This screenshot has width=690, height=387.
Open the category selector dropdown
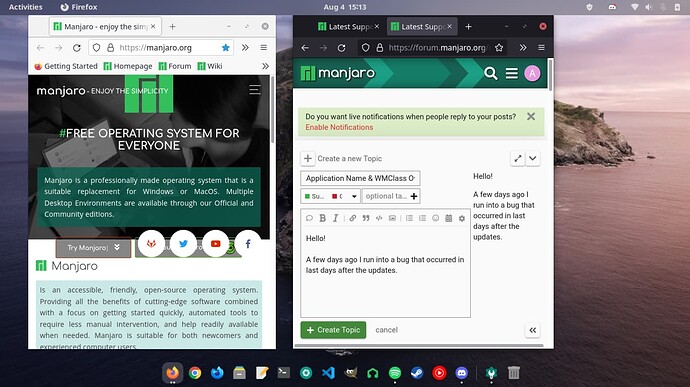click(330, 196)
